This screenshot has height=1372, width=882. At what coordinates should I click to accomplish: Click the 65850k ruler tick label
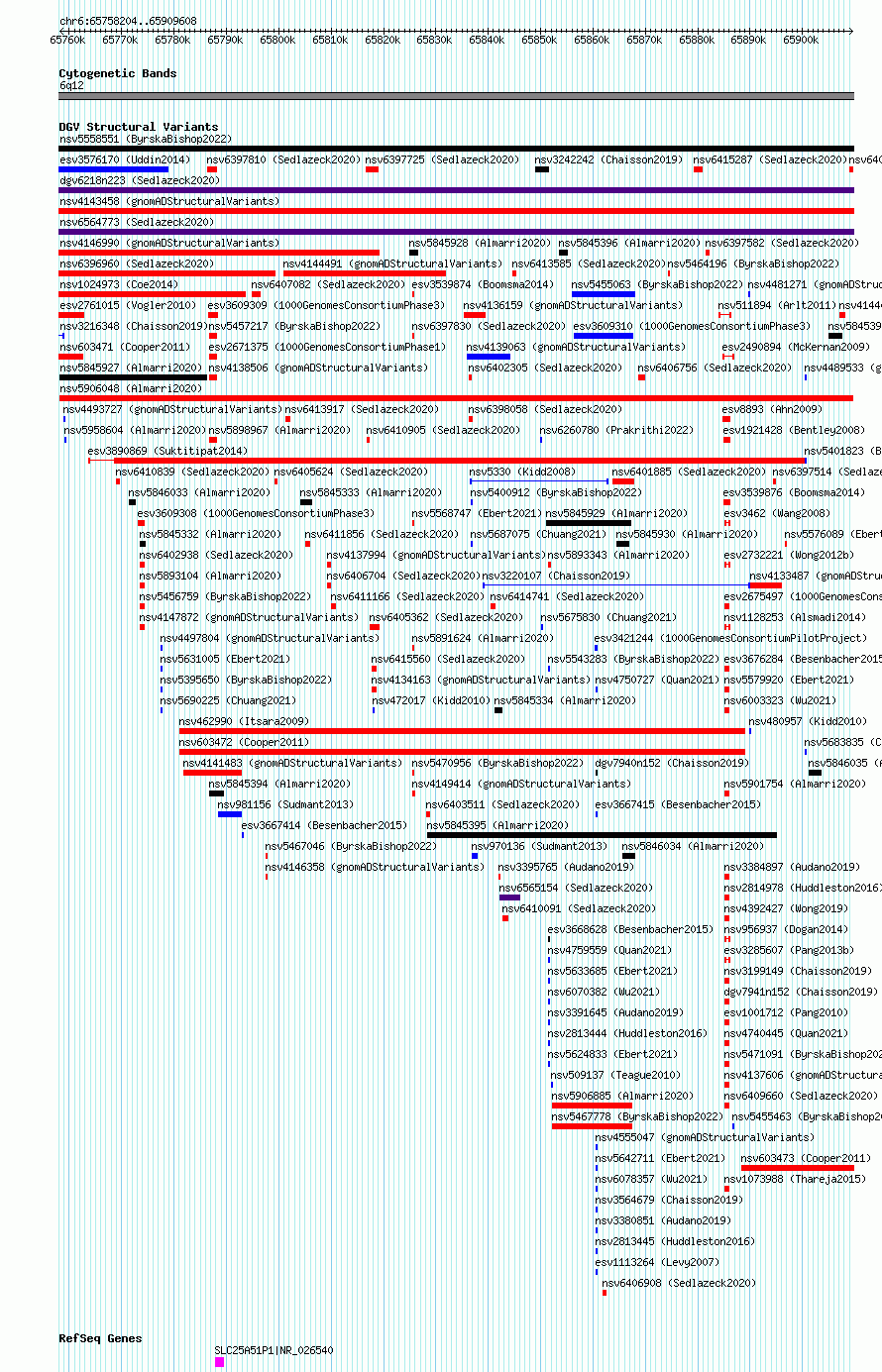click(539, 40)
